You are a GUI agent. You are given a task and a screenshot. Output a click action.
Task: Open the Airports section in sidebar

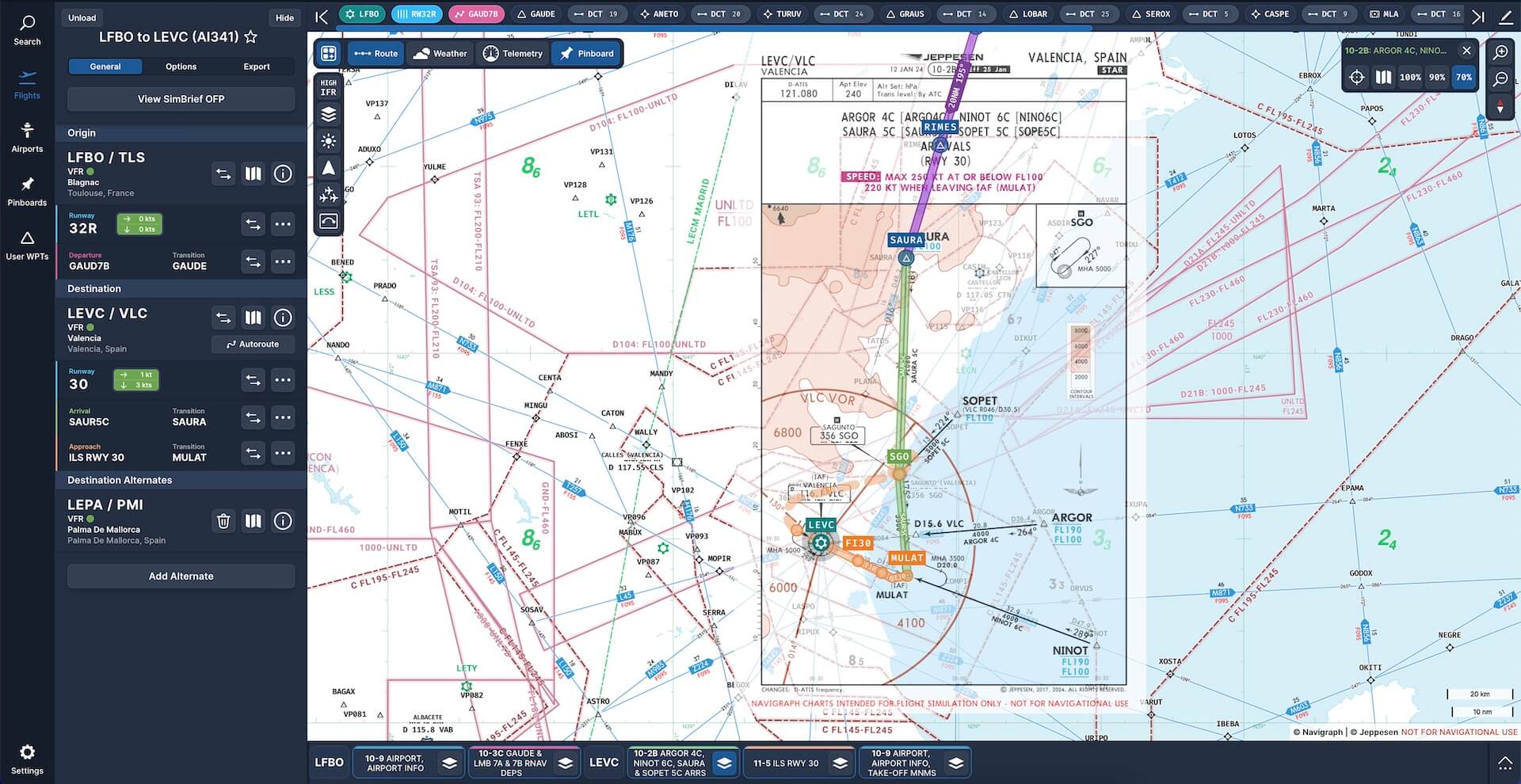click(x=27, y=137)
